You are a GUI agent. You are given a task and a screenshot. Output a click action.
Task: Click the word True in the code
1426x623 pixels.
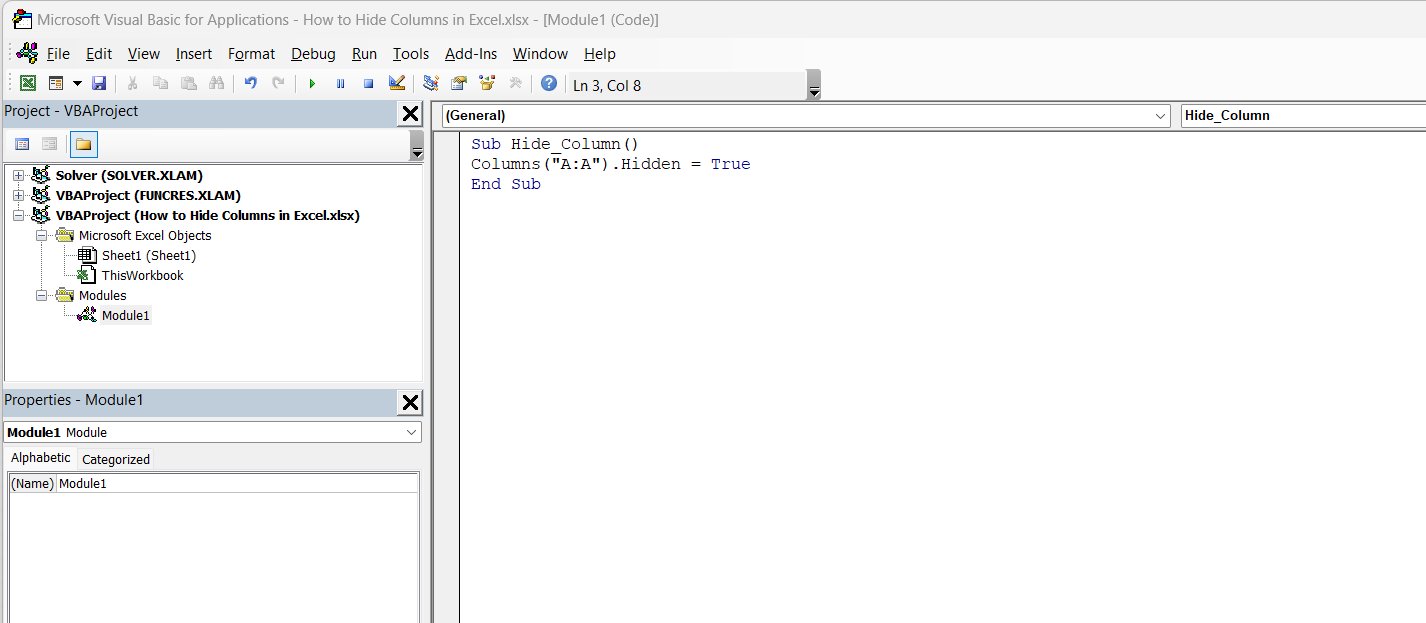pyautogui.click(x=731, y=164)
